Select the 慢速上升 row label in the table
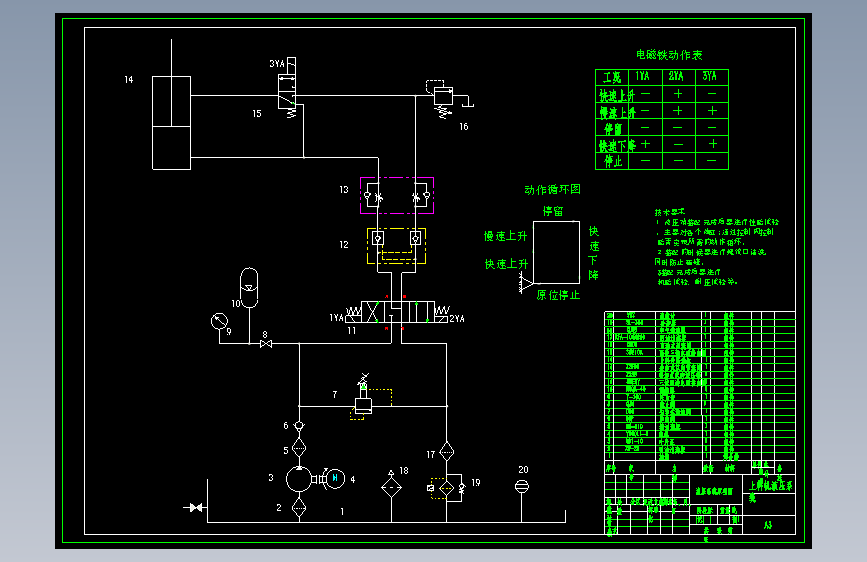Image resolution: width=867 pixels, height=562 pixels. 617,112
